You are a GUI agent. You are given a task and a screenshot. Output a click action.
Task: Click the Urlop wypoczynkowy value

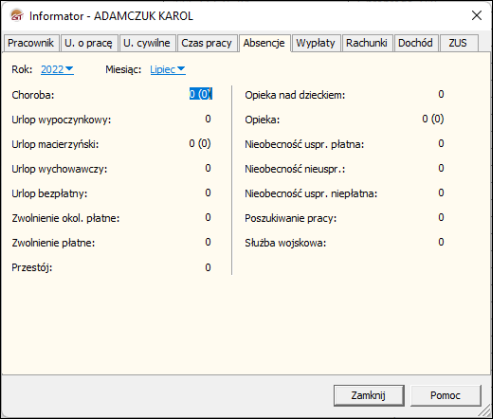pyautogui.click(x=208, y=119)
